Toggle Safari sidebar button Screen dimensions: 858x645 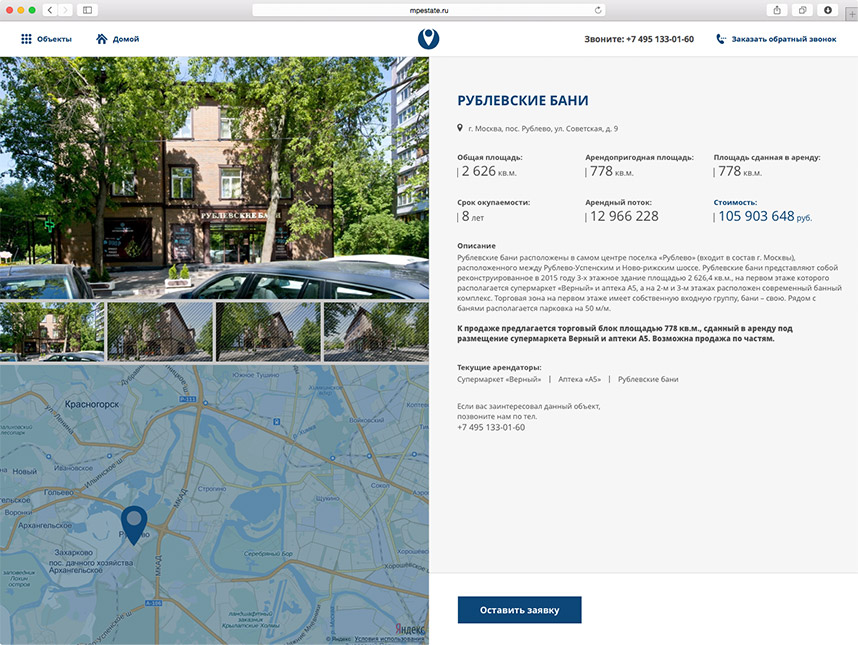[88, 10]
